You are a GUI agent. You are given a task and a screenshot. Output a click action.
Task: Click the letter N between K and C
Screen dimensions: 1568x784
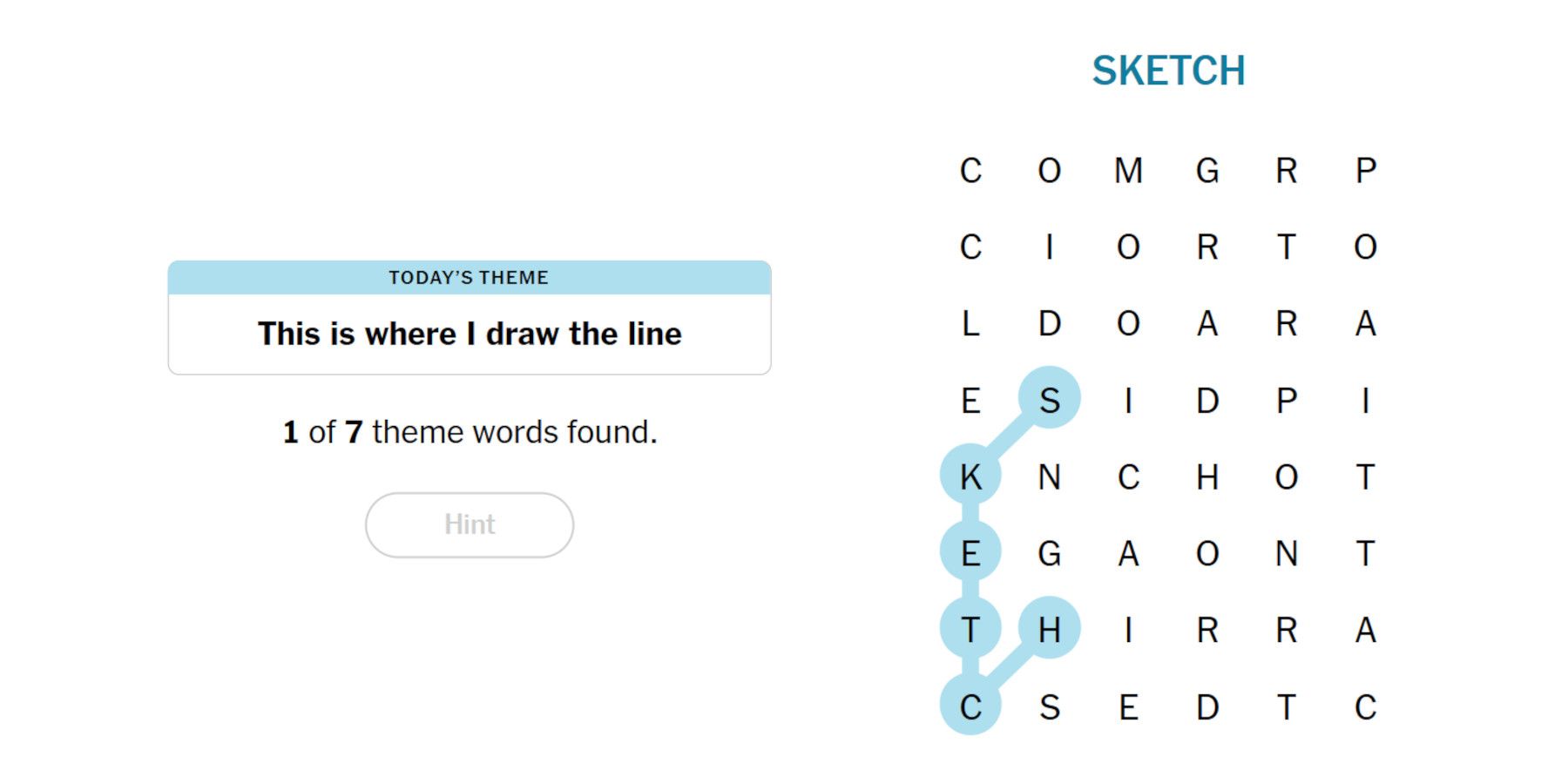coord(1049,477)
